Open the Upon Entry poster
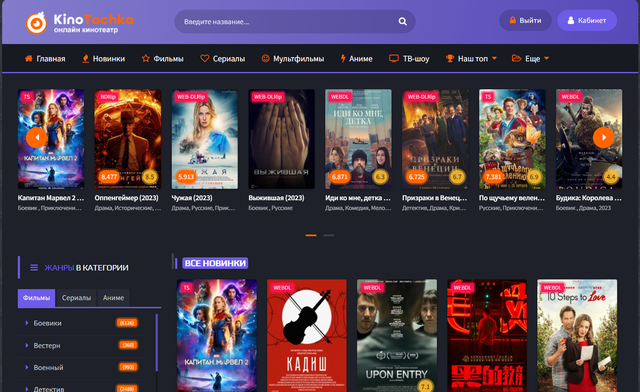The height and width of the screenshot is (392, 640). coord(397,336)
